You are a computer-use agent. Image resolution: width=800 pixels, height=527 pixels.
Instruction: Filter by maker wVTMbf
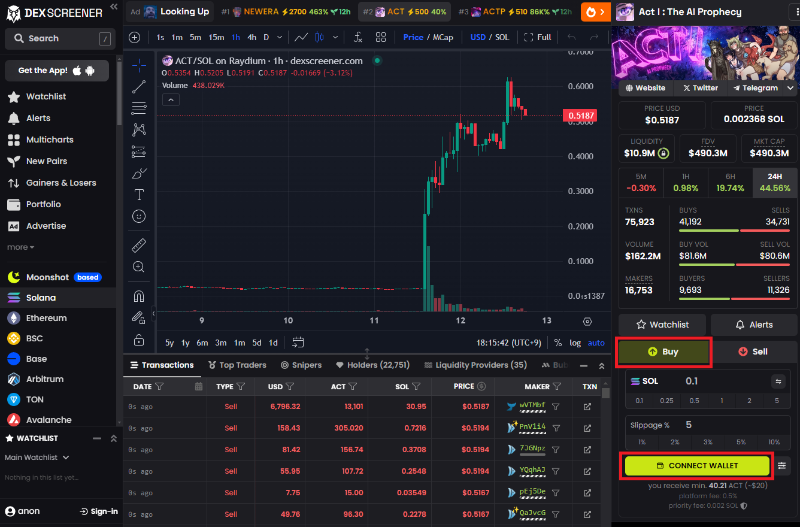click(556, 407)
